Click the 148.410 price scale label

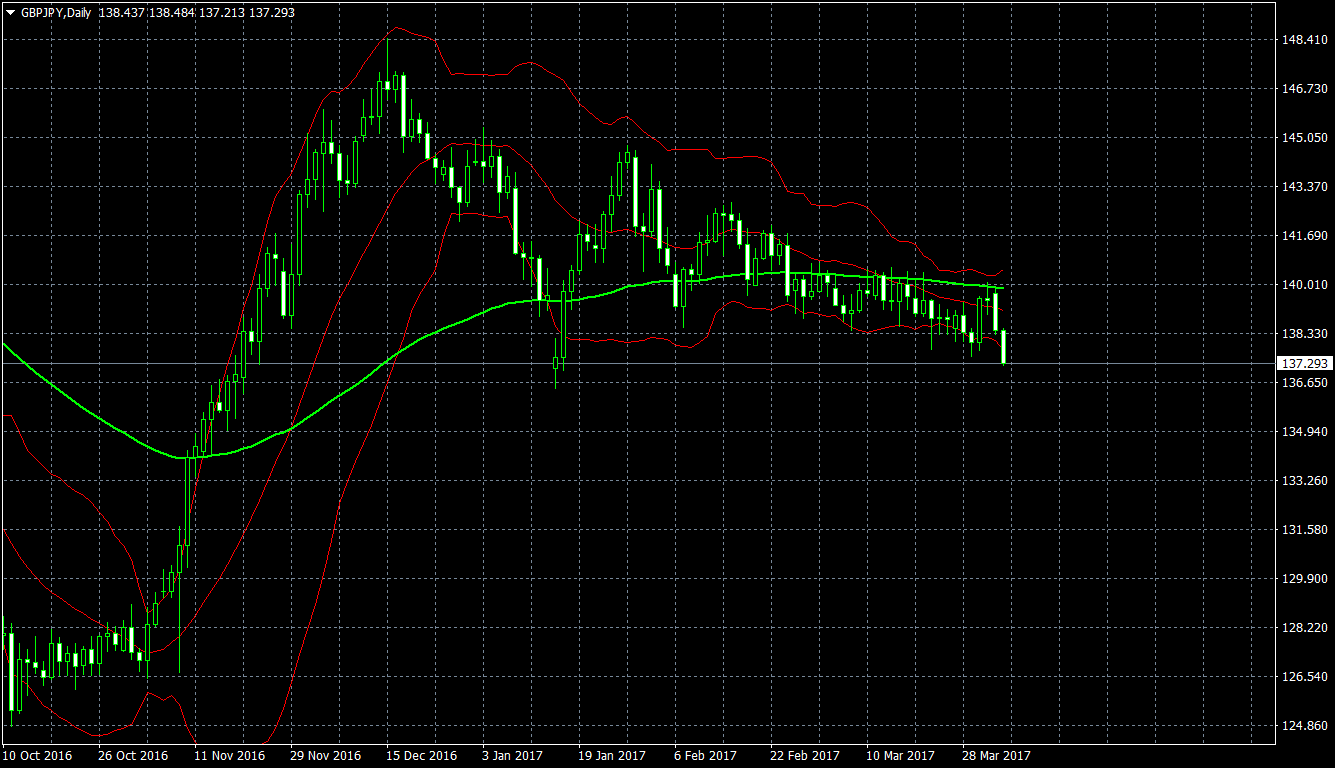pyautogui.click(x=1304, y=40)
